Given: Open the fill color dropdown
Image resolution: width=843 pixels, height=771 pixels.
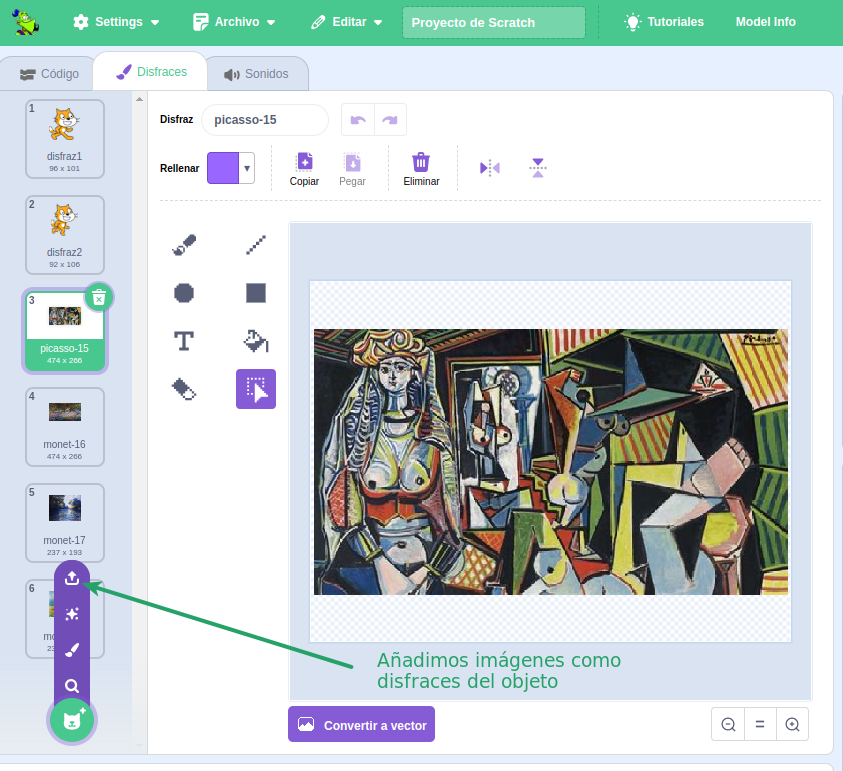Looking at the screenshot, I should [247, 168].
